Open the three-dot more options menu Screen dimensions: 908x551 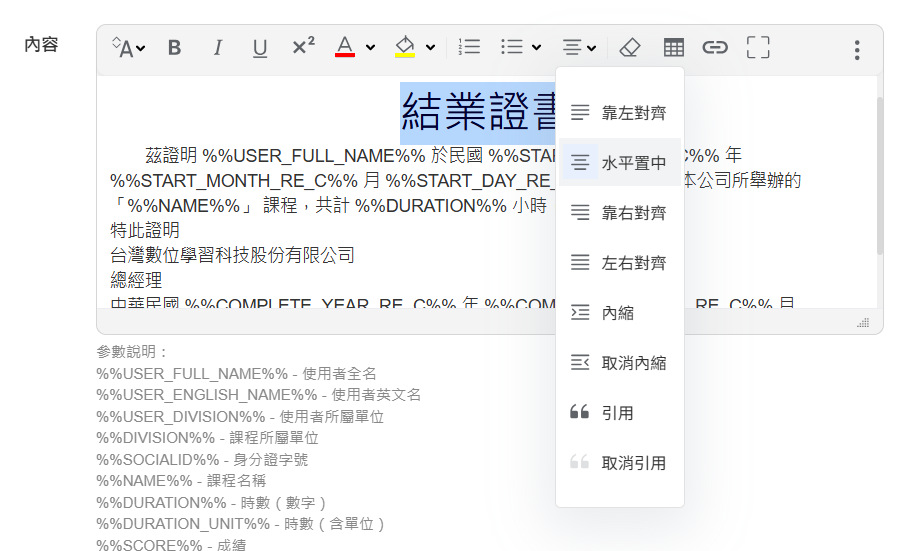pyautogui.click(x=856, y=50)
